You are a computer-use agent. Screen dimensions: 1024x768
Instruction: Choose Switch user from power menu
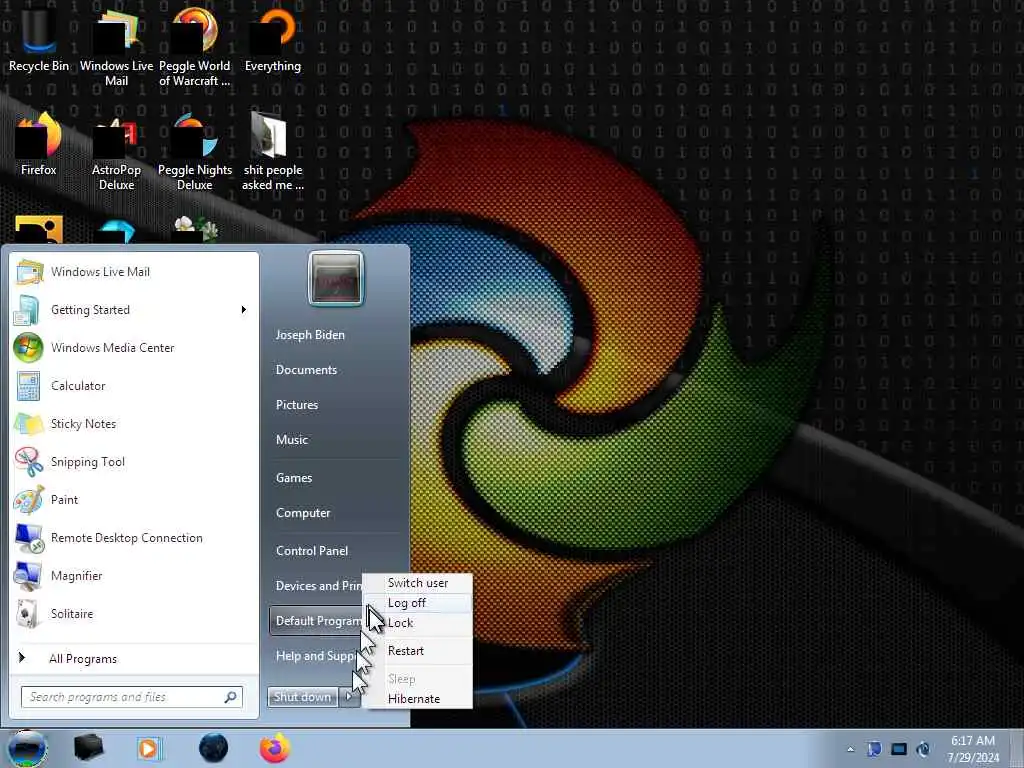click(418, 583)
